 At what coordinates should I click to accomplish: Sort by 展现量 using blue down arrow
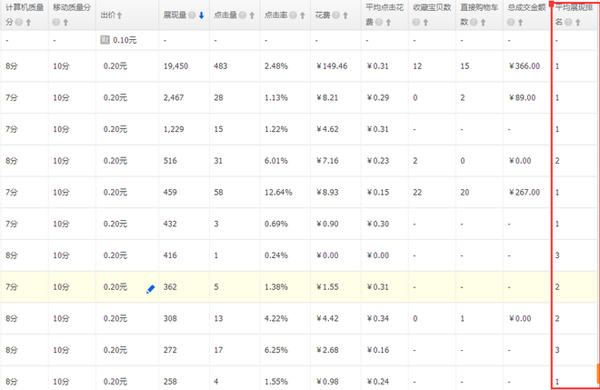[201, 15]
